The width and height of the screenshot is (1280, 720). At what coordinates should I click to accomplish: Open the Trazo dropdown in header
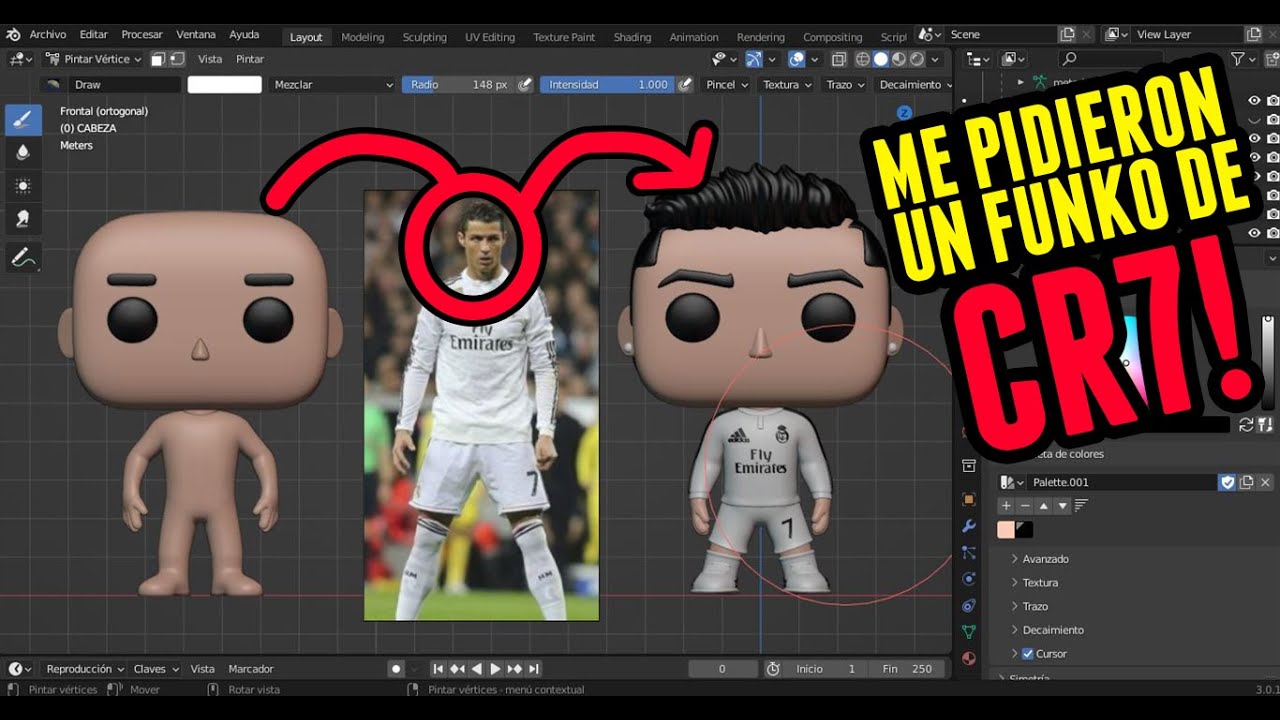point(845,85)
